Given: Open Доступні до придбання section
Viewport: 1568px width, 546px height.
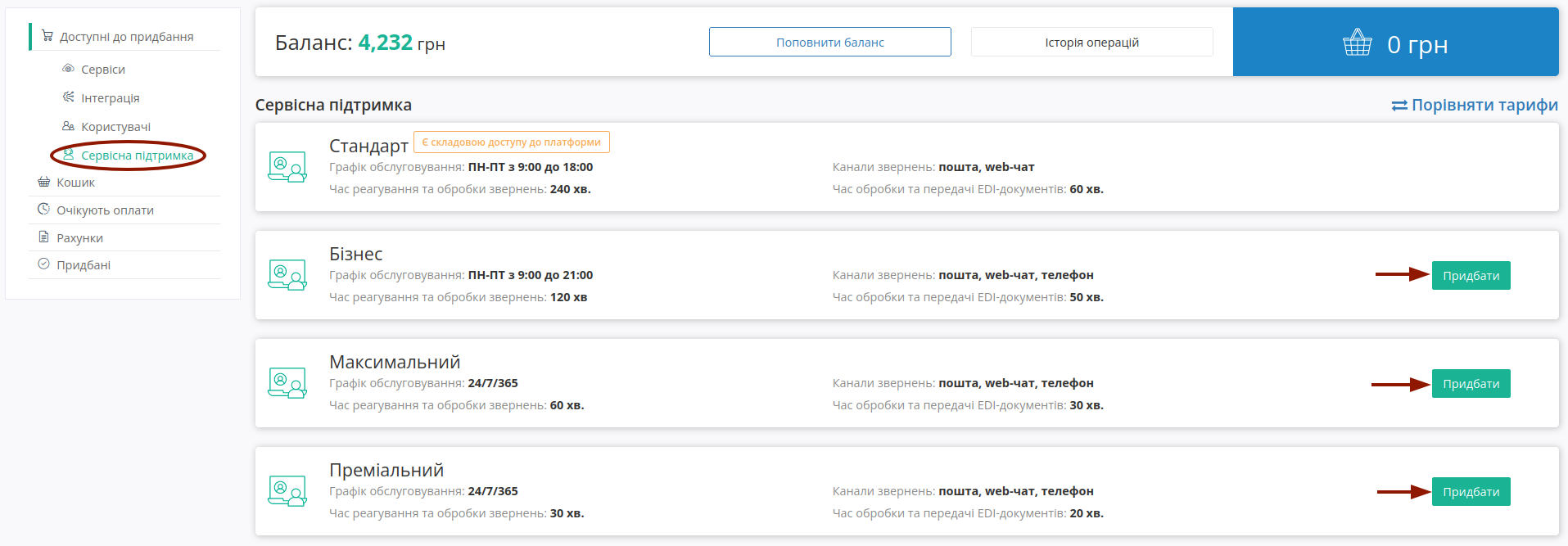Looking at the screenshot, I should click(126, 37).
